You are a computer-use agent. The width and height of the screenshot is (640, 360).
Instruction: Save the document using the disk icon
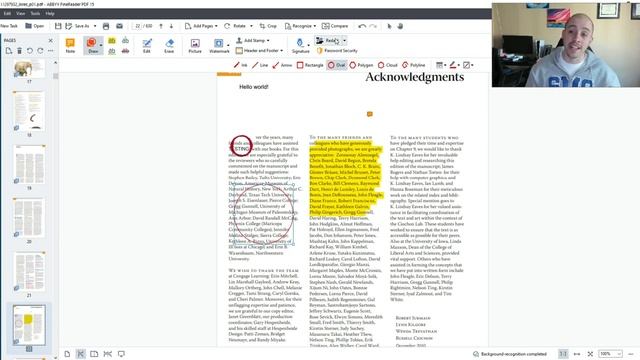click(x=58, y=26)
